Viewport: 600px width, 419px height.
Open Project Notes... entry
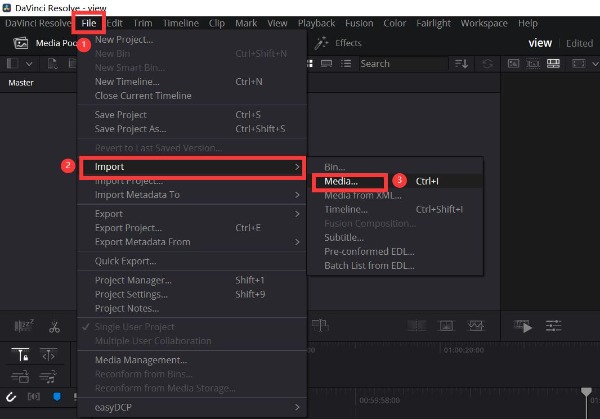click(192, 308)
